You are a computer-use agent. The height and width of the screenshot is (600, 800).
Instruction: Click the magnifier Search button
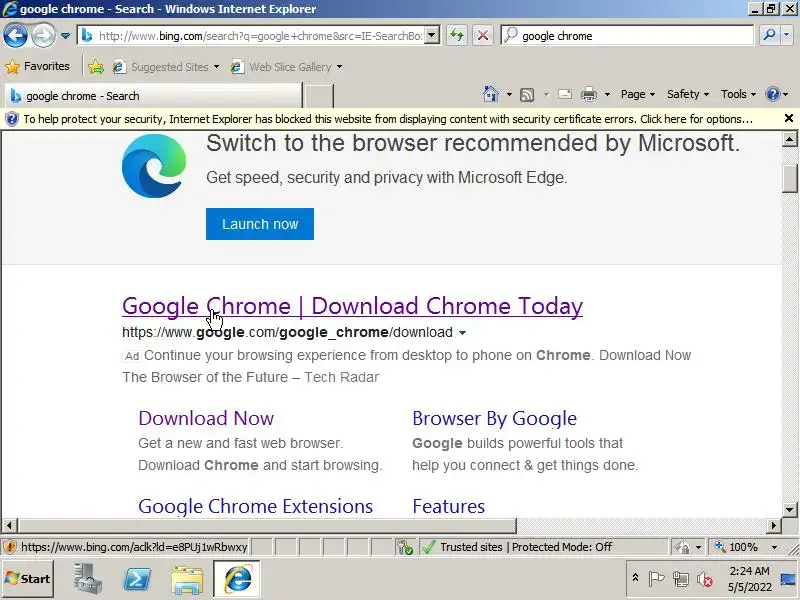pyautogui.click(x=769, y=35)
